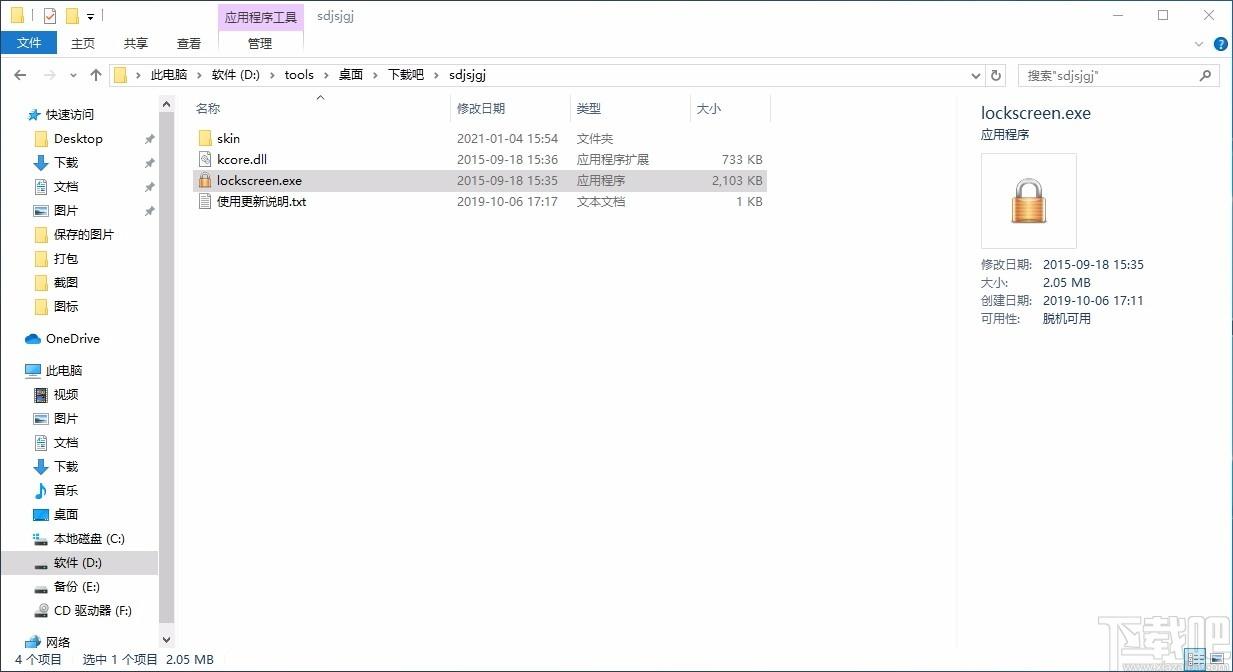This screenshot has height=672, width=1233.
Task: Click the Properties checkmark icon in title bar
Action: (49, 16)
